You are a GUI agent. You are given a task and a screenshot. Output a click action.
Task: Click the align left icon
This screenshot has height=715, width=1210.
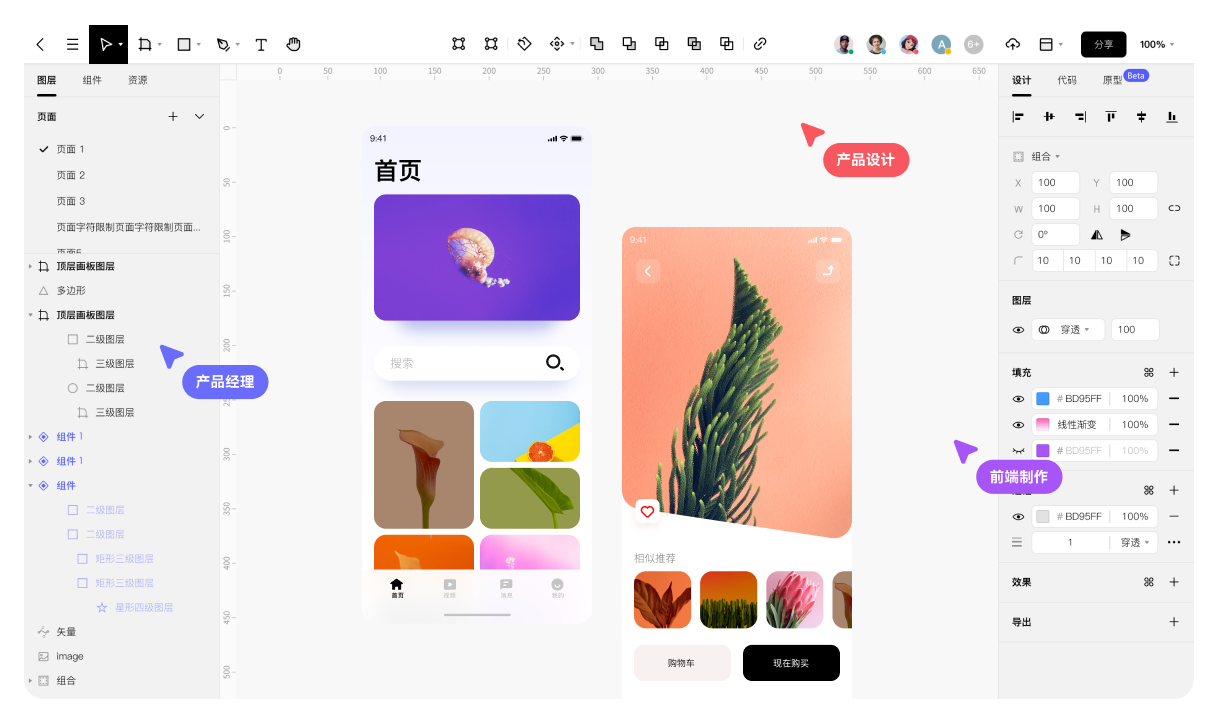pos(1018,117)
